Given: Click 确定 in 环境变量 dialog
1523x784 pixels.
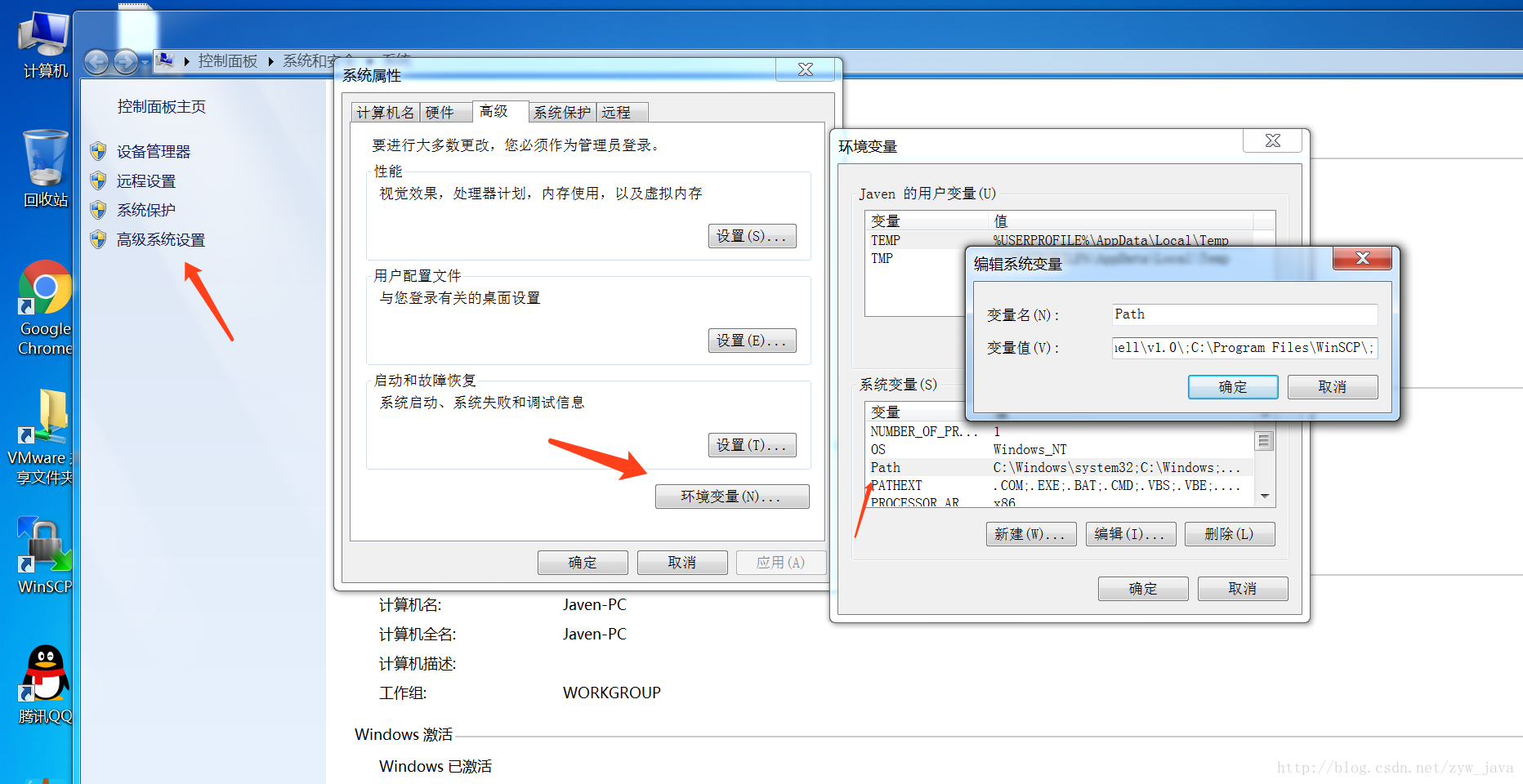Looking at the screenshot, I should [x=1143, y=589].
